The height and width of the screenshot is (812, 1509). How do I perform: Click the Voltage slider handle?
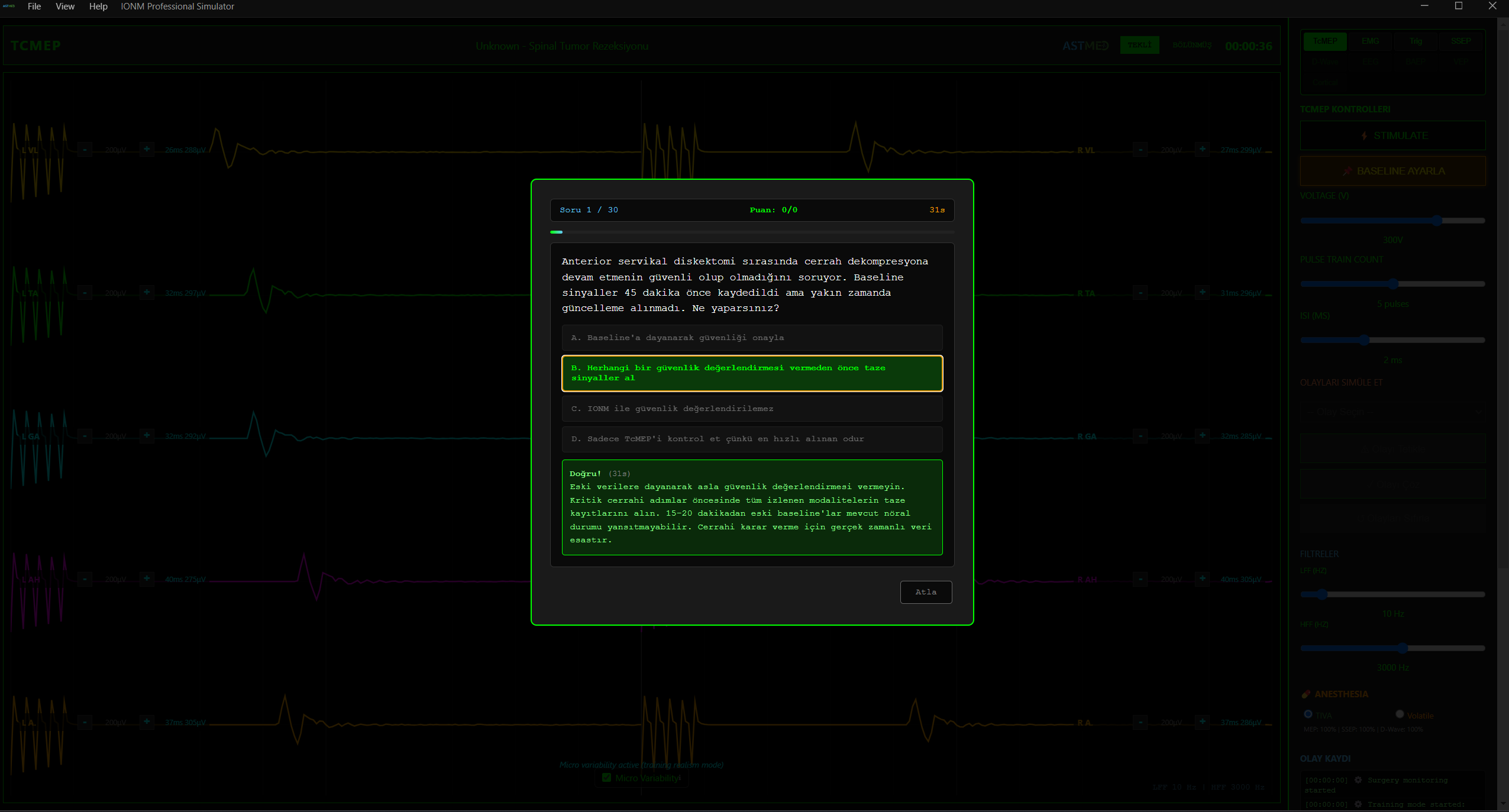(1437, 221)
